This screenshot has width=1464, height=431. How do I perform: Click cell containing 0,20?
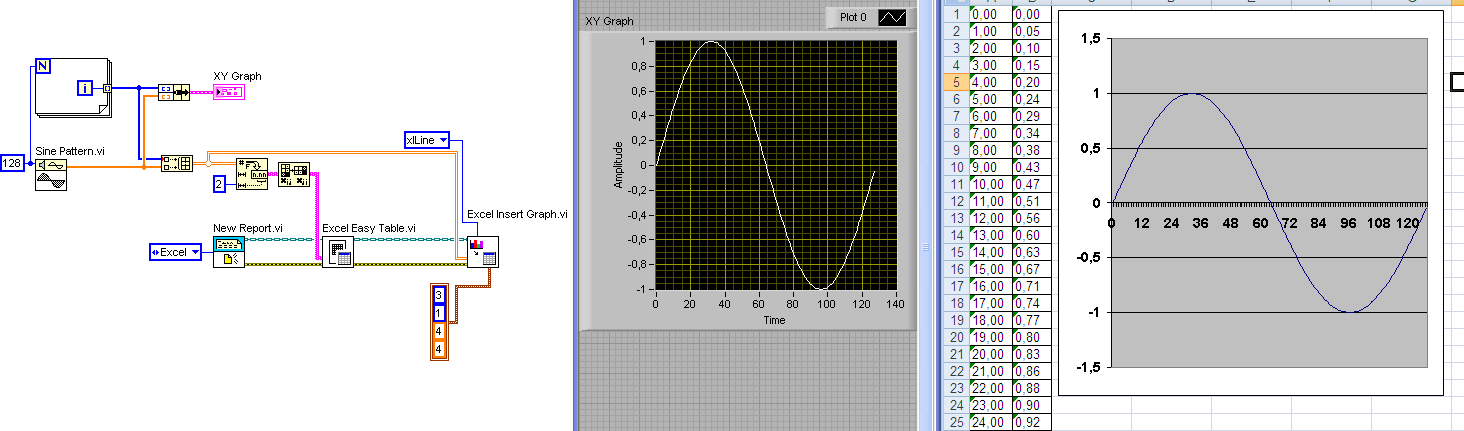click(x=1031, y=82)
